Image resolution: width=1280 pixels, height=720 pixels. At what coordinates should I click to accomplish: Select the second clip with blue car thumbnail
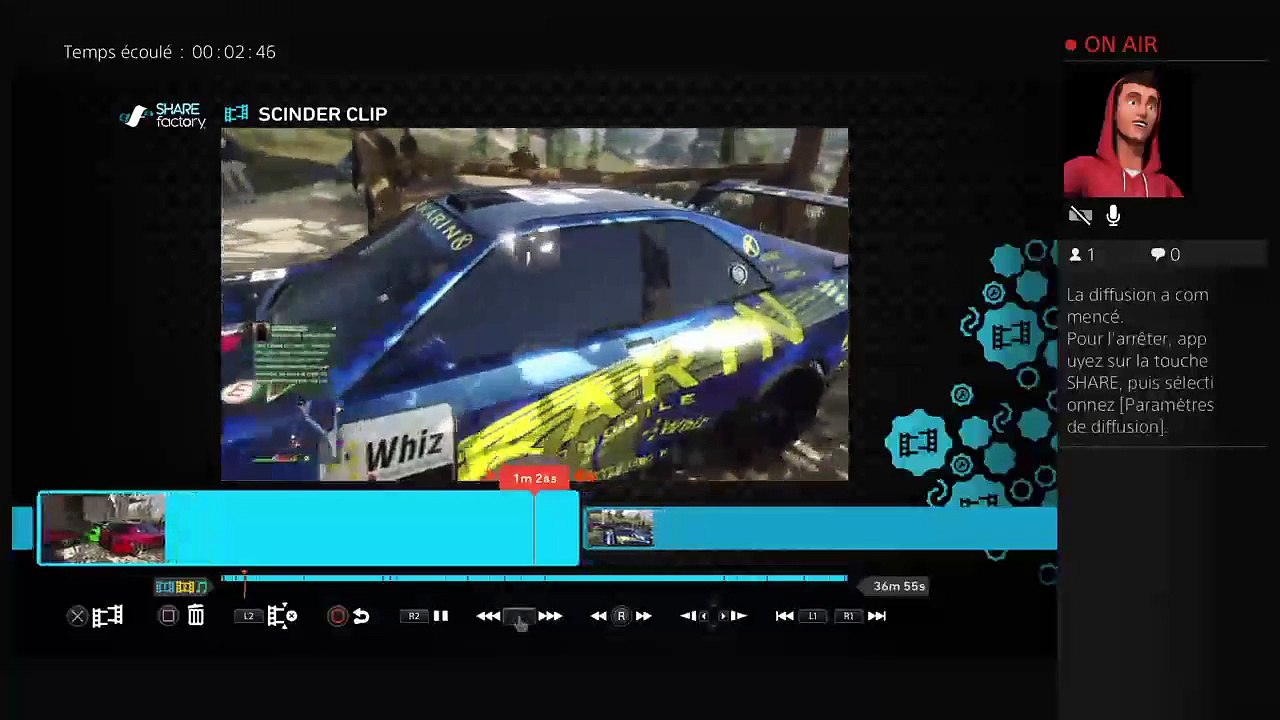820,528
